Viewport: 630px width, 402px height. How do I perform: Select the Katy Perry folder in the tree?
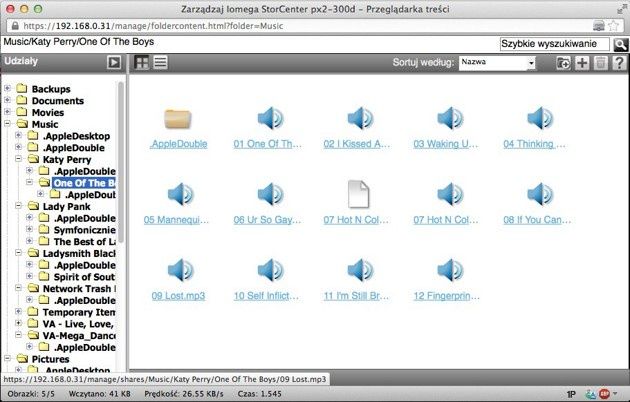coord(67,159)
